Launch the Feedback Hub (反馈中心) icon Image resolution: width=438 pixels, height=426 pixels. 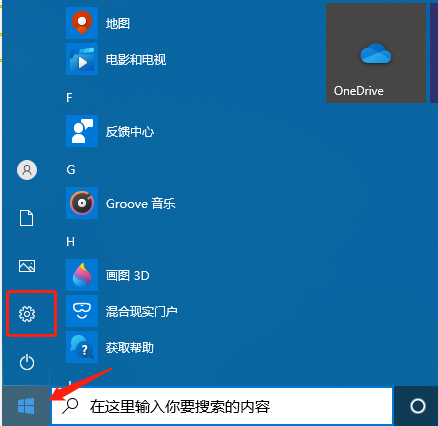pyautogui.click(x=82, y=131)
